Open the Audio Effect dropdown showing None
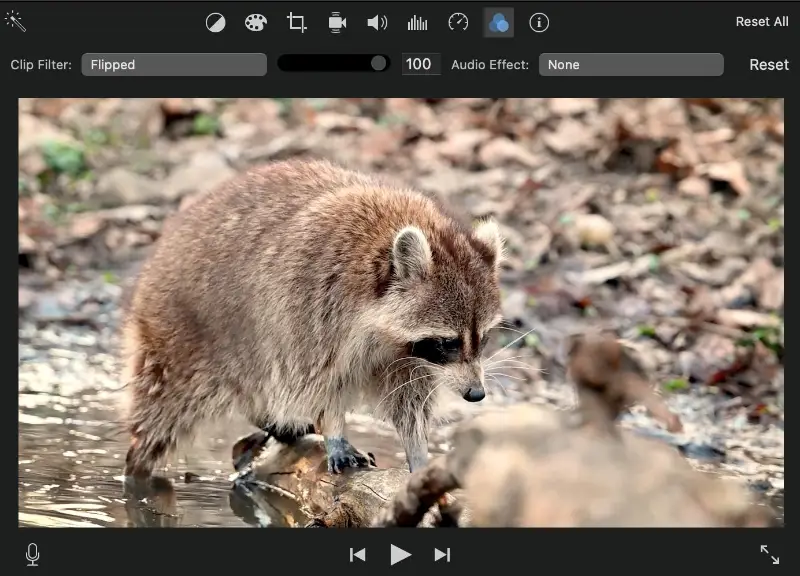This screenshot has height=576, width=800. 631,64
